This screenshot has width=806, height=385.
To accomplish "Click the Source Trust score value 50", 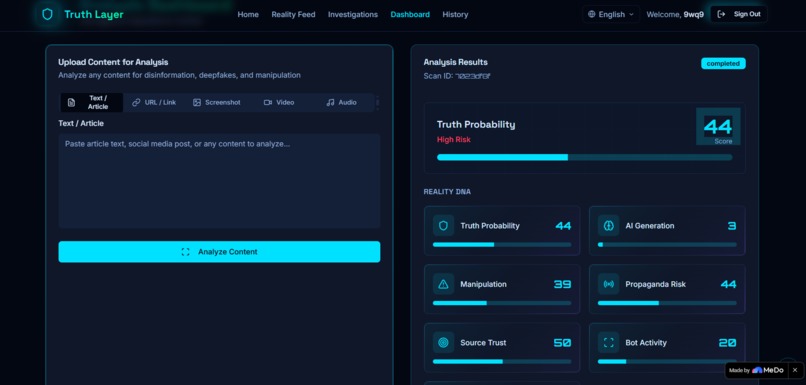I will pos(562,343).
